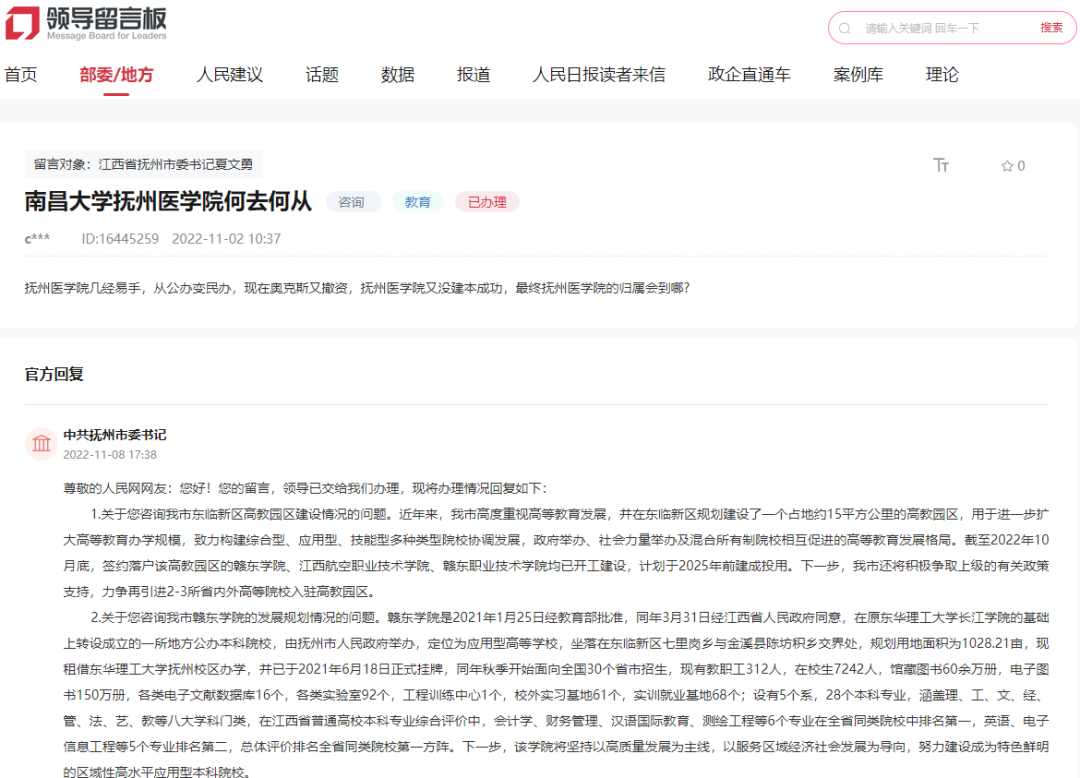This screenshot has height=778, width=1080.
Task: Click the 中共抚州市委书记 institution avatar icon
Action: click(x=41, y=443)
